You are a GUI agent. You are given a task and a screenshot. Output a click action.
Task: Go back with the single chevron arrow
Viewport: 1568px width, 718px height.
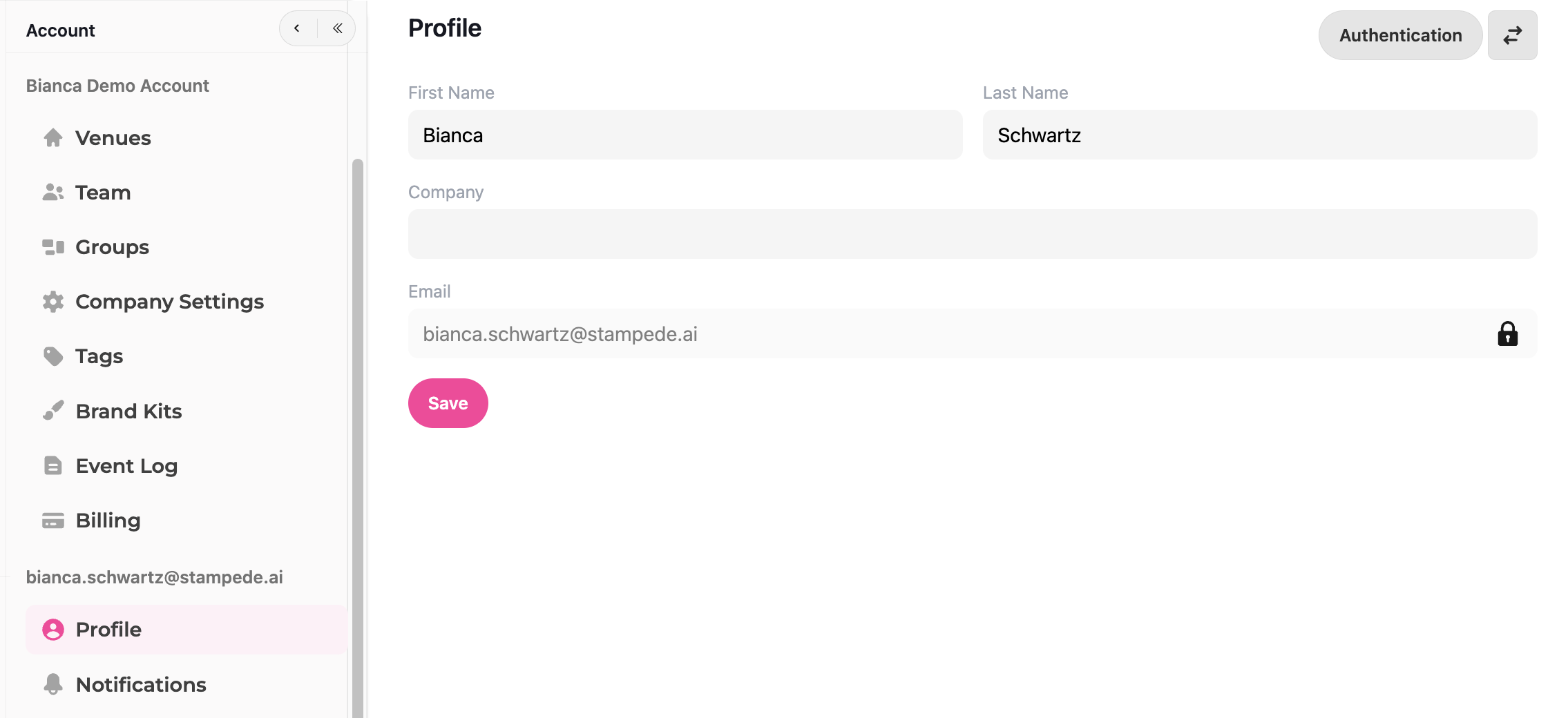click(297, 28)
